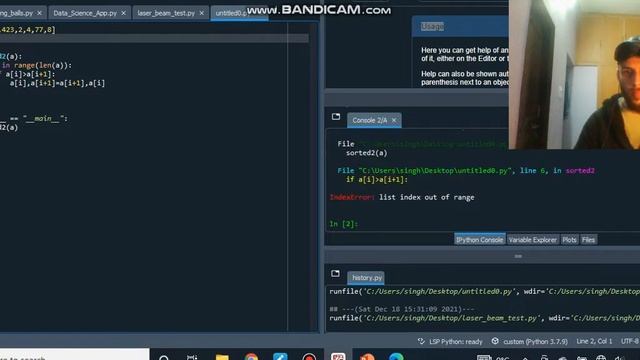Select the Console 2/A tab

click(x=370, y=120)
